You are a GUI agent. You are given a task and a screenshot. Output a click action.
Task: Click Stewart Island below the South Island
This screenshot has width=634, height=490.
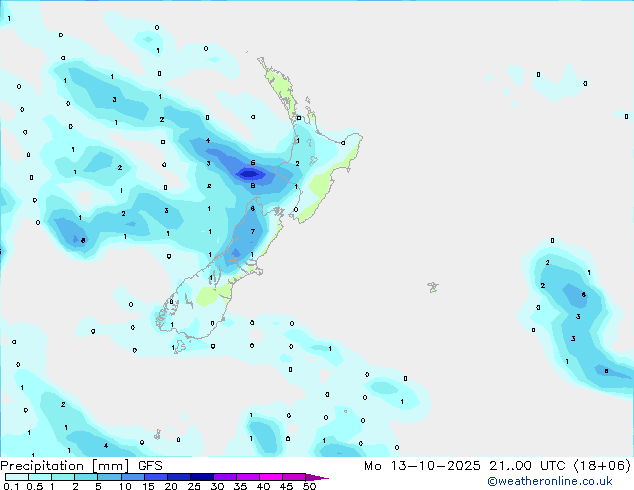click(x=179, y=346)
